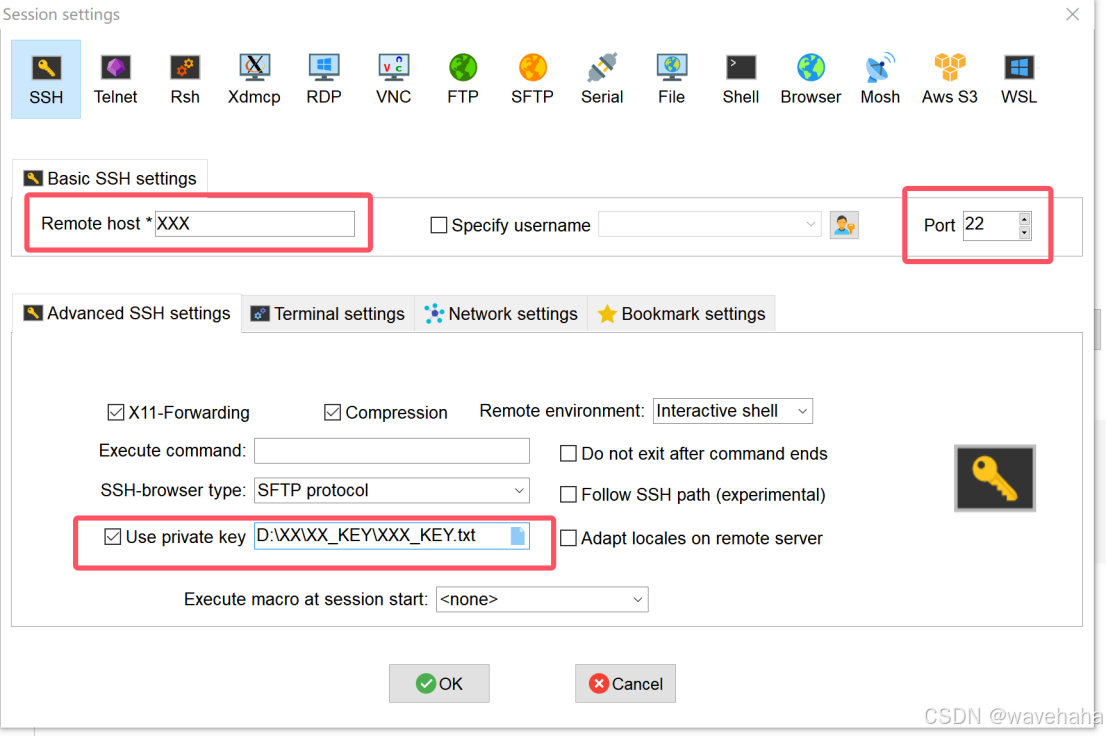Select the Browser session icon
This screenshot has width=1107, height=736.
point(810,79)
